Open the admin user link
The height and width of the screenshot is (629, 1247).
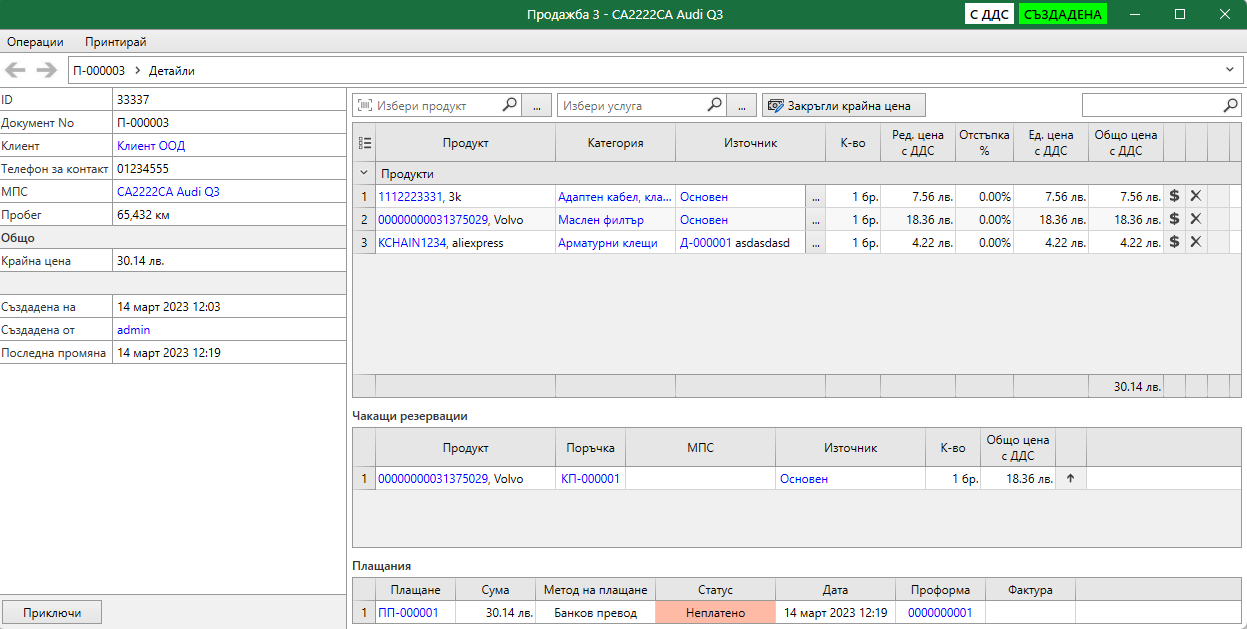(134, 330)
